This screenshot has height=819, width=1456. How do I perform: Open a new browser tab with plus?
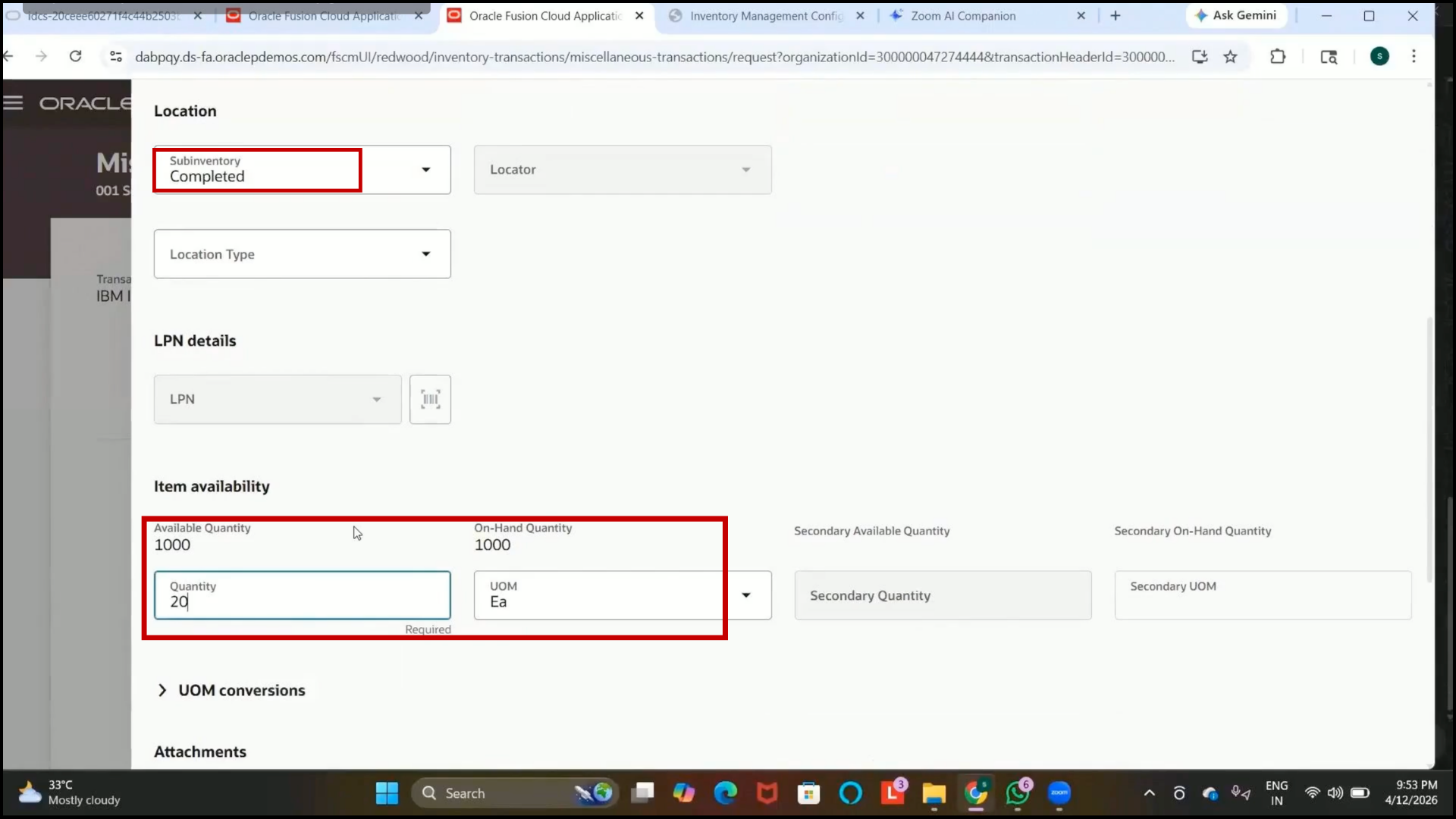tap(1115, 15)
